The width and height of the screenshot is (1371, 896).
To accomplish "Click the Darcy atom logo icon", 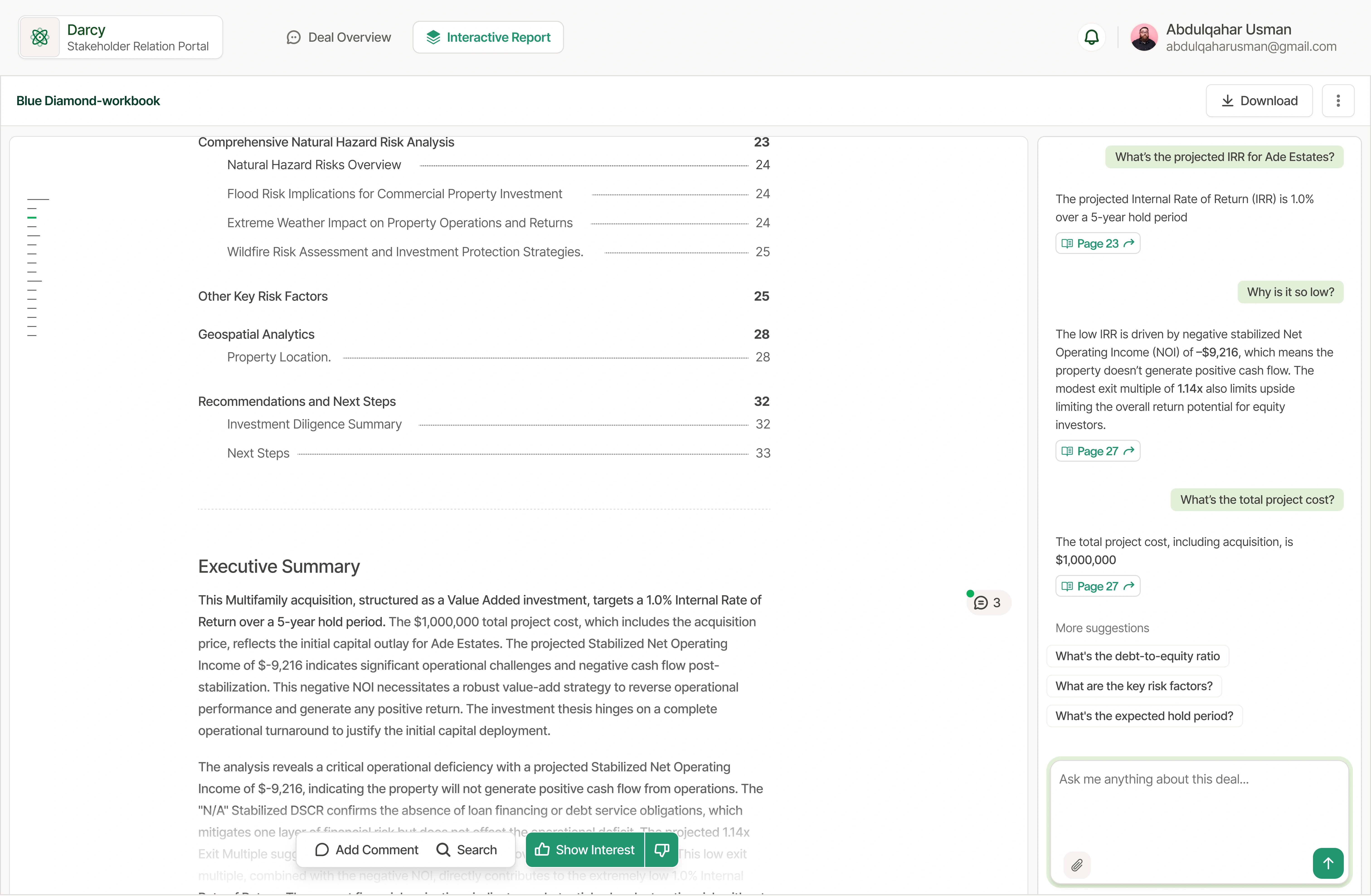I will tap(40, 37).
